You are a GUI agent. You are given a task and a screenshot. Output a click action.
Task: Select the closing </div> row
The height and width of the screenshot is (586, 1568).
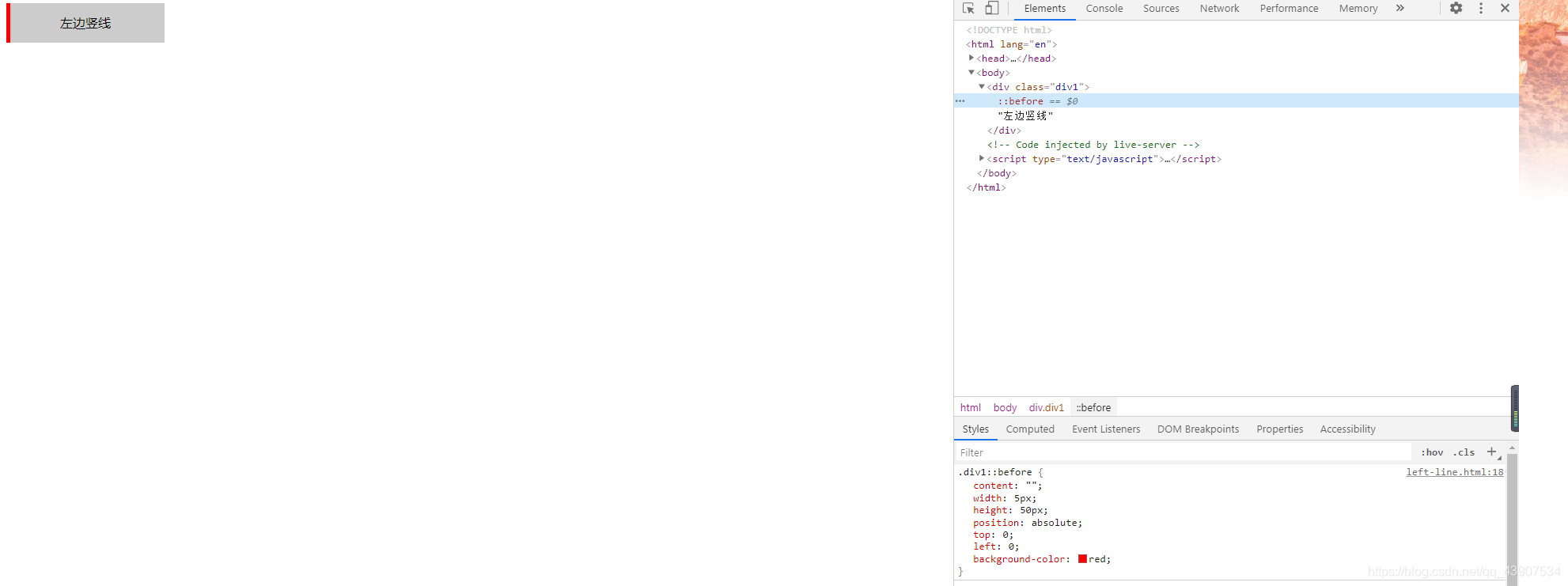tap(1236, 130)
